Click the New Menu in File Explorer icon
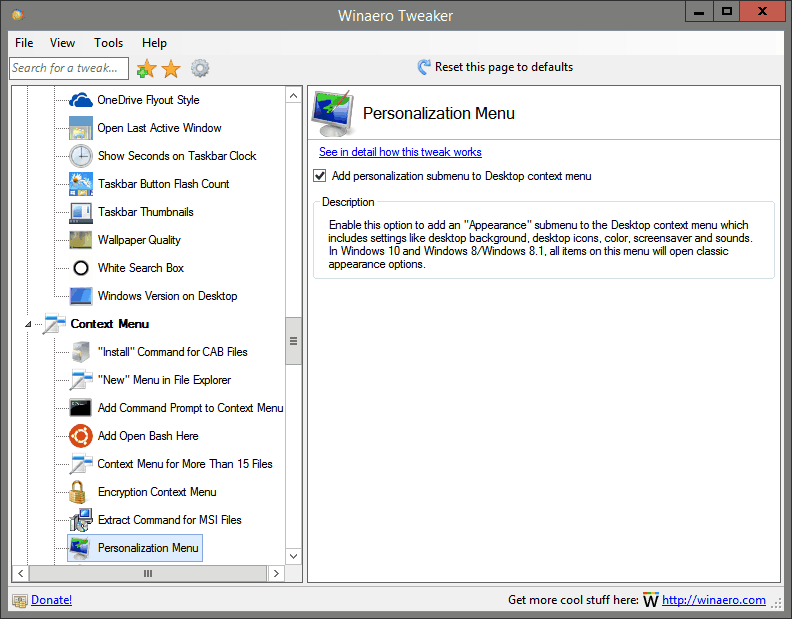This screenshot has width=792, height=619. coord(80,380)
